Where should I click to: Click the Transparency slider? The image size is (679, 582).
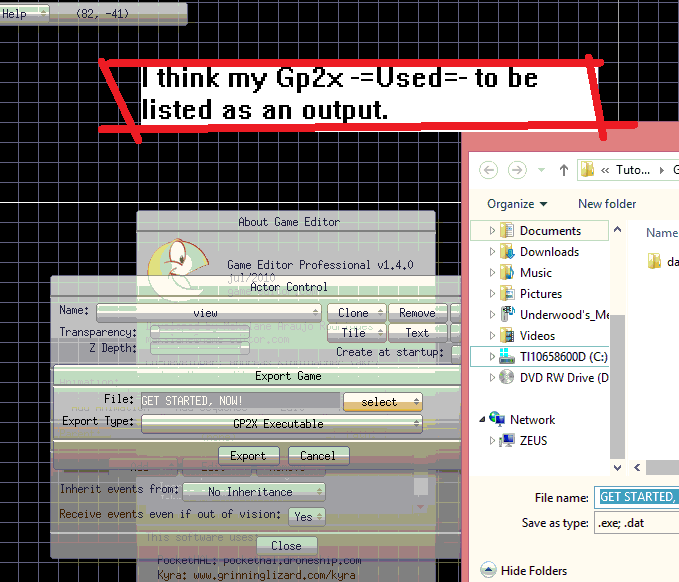click(199, 332)
